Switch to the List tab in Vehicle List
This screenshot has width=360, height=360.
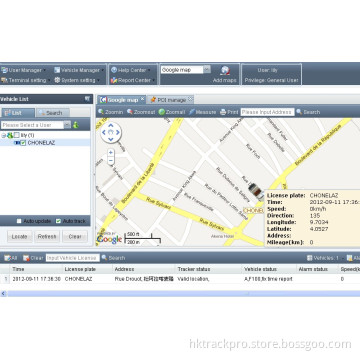pos(18,113)
